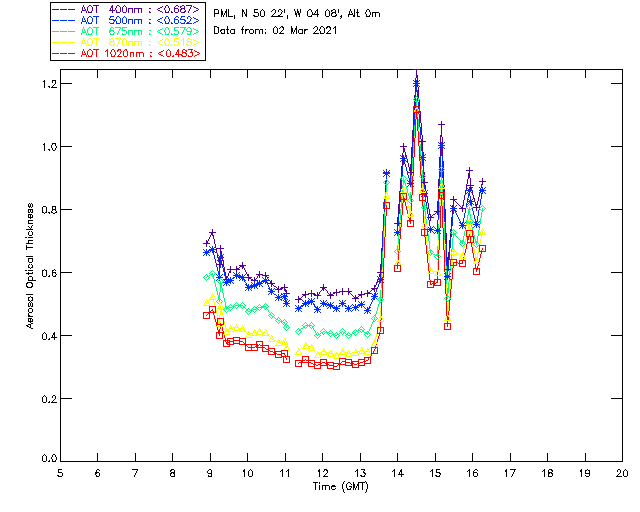The width and height of the screenshot is (640, 512).
Task: Click the purple dashed line legend sample
Action: 64,9
